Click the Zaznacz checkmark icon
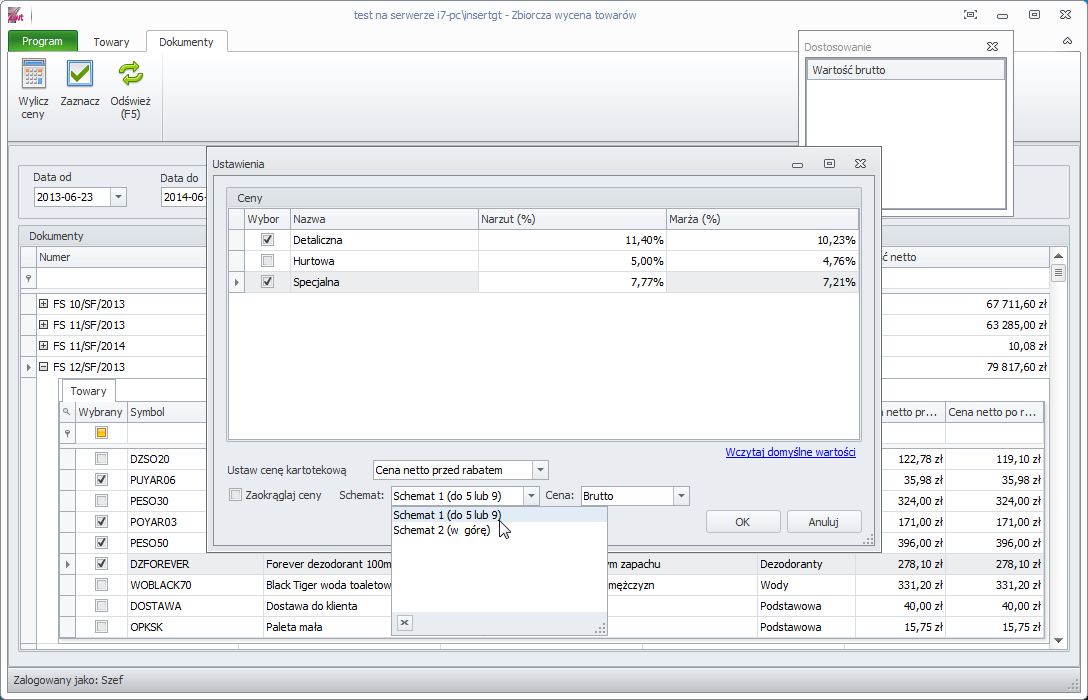The height and width of the screenshot is (700, 1088). [x=80, y=74]
